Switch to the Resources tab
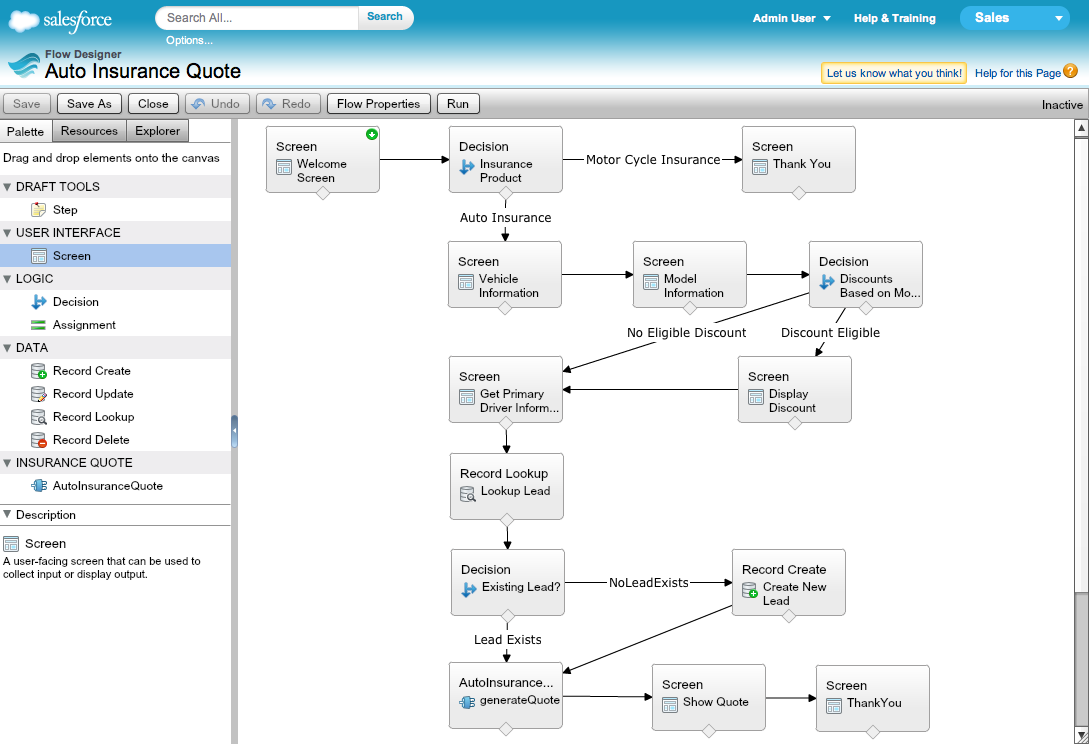 [89, 131]
